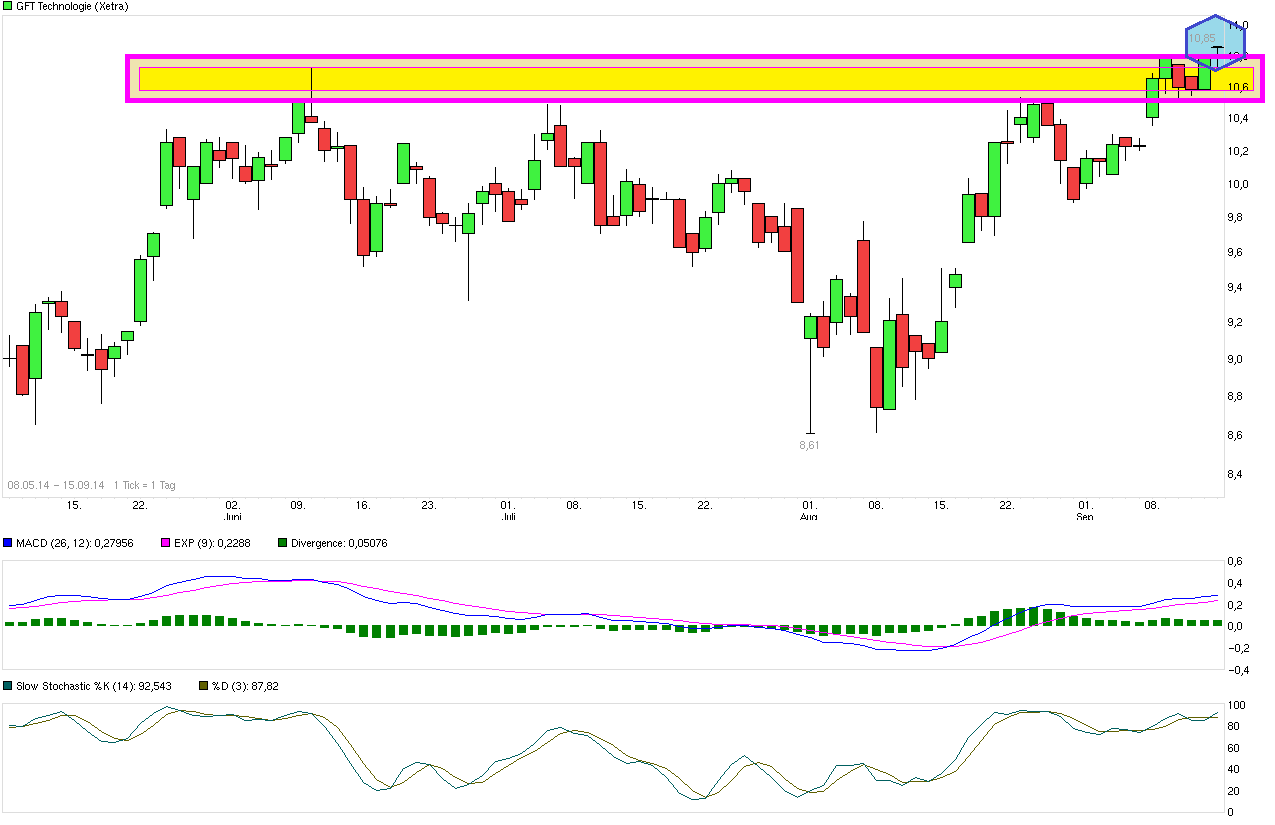
Task: Click the 8,61 low price label
Action: (808, 445)
